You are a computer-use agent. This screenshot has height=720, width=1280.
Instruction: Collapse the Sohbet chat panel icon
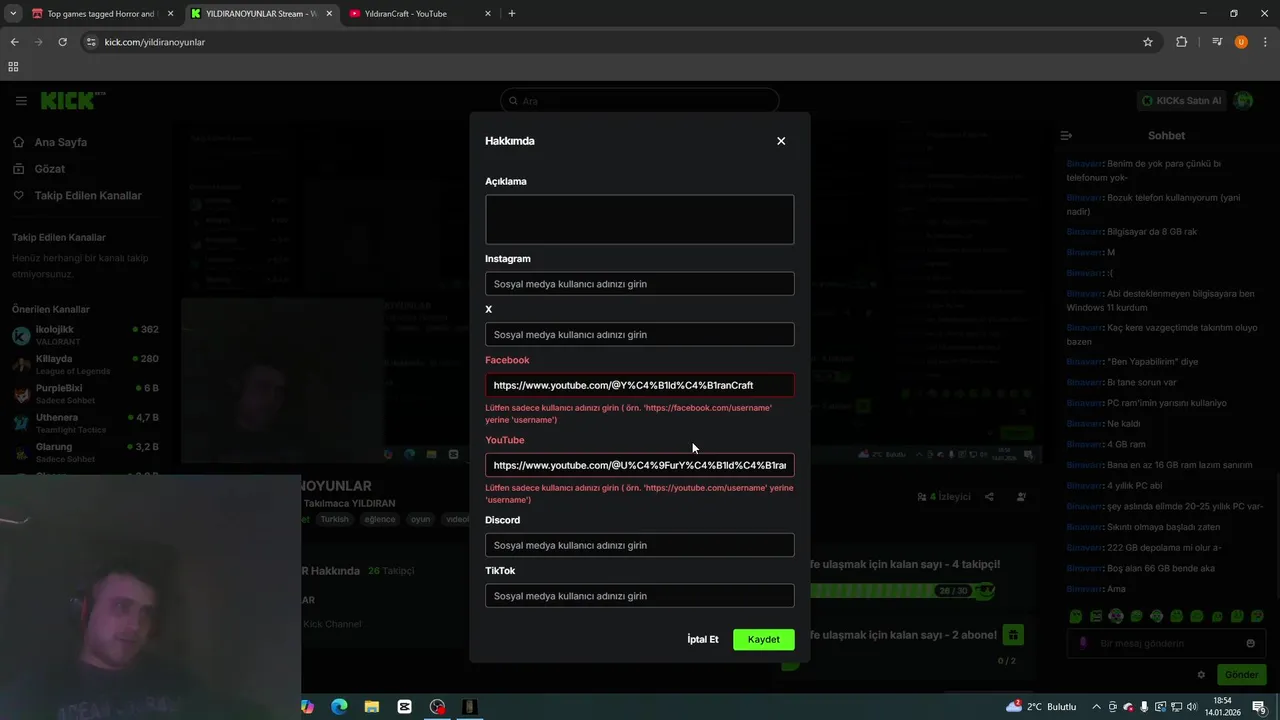(x=1066, y=136)
